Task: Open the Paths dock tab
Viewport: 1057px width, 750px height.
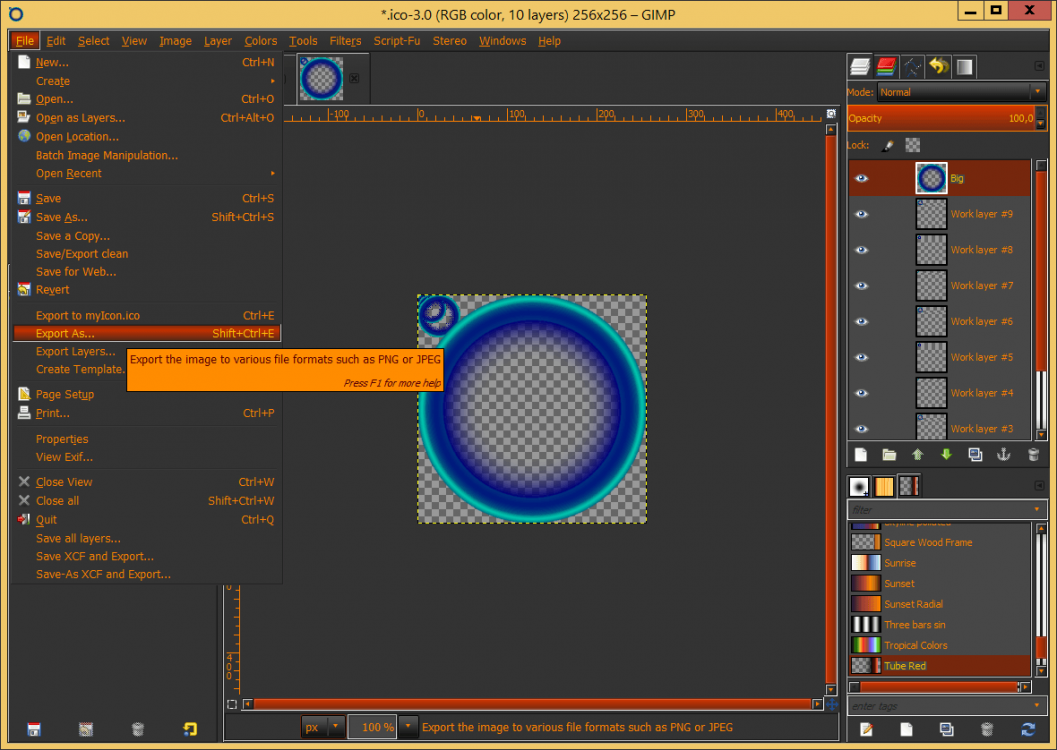Action: [912, 66]
